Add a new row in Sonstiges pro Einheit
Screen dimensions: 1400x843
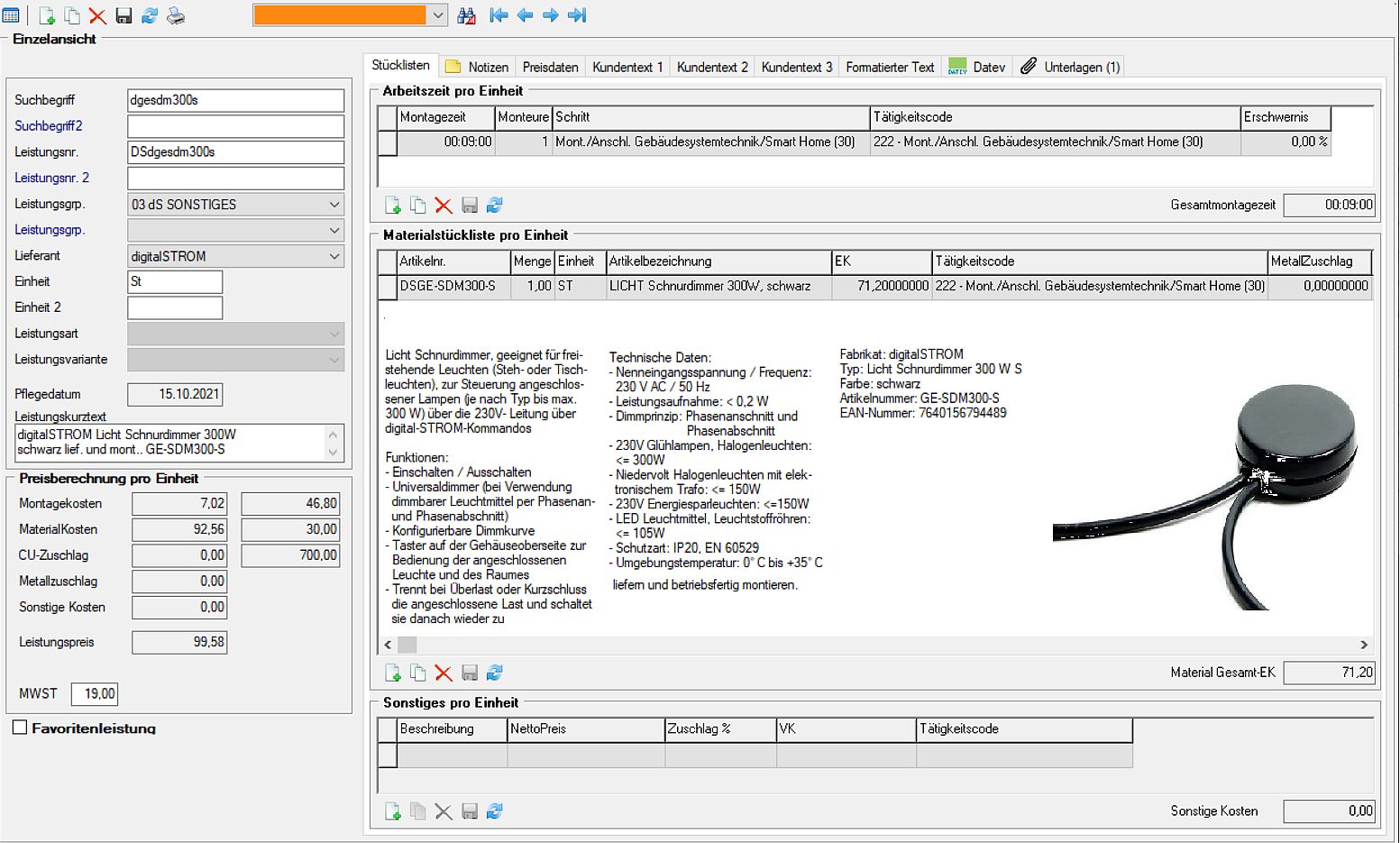pos(392,811)
